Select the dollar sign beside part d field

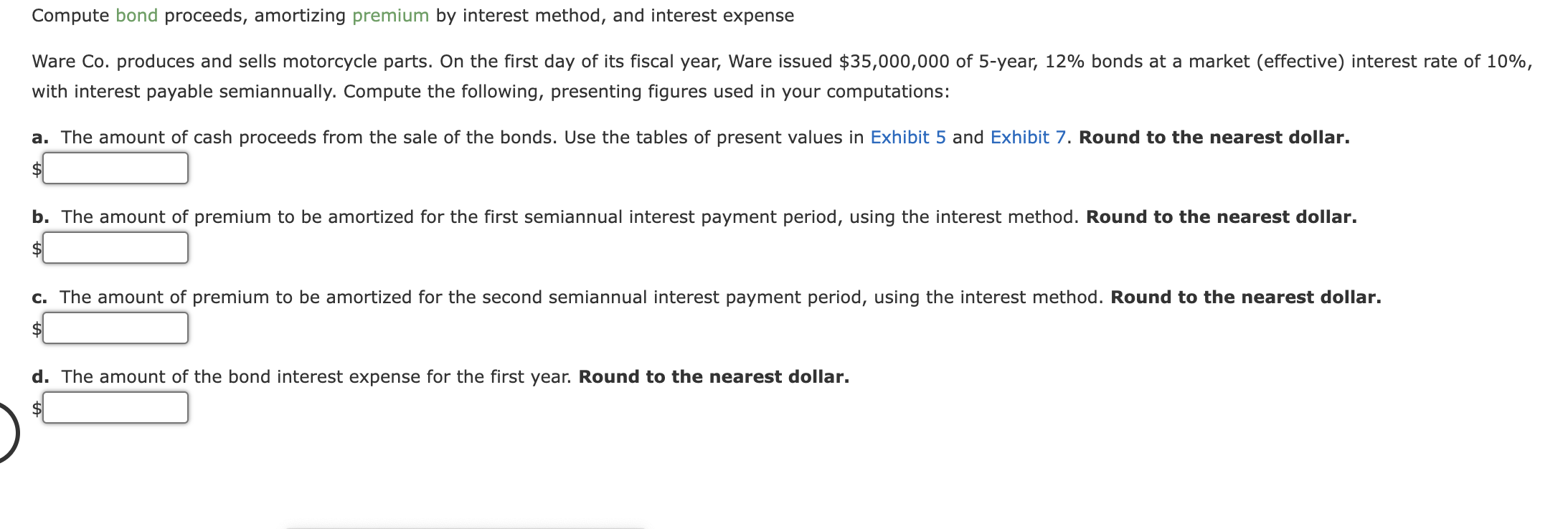tap(36, 409)
